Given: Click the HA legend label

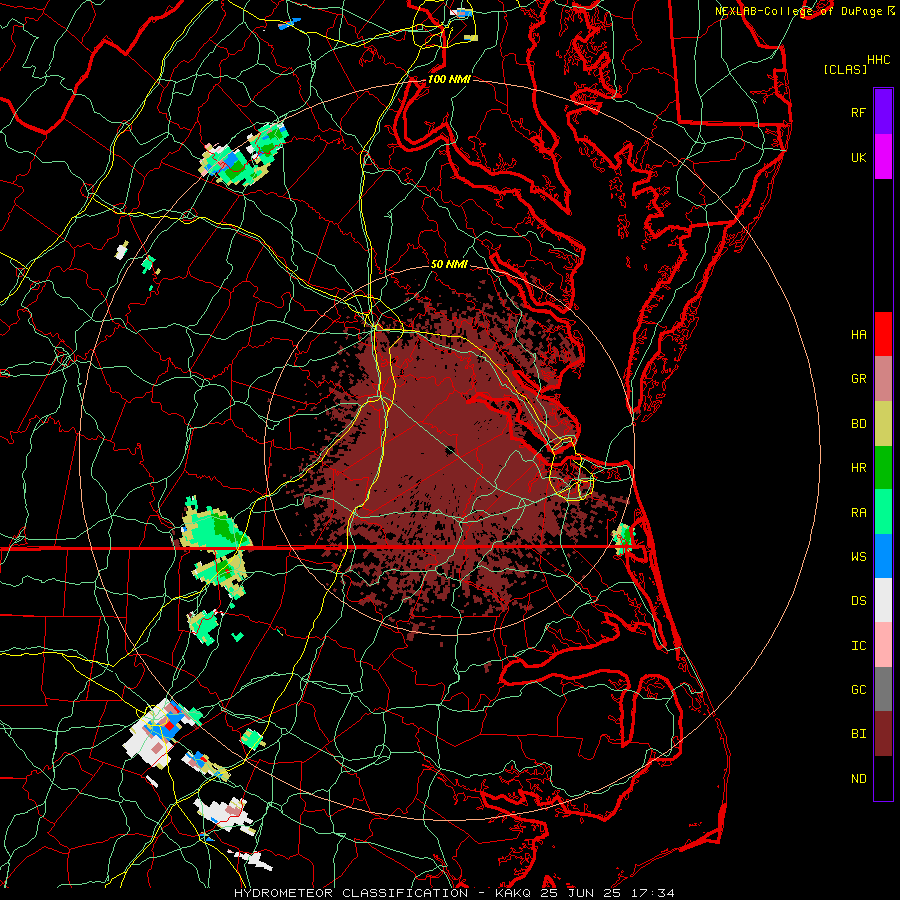Looking at the screenshot, I should point(858,335).
